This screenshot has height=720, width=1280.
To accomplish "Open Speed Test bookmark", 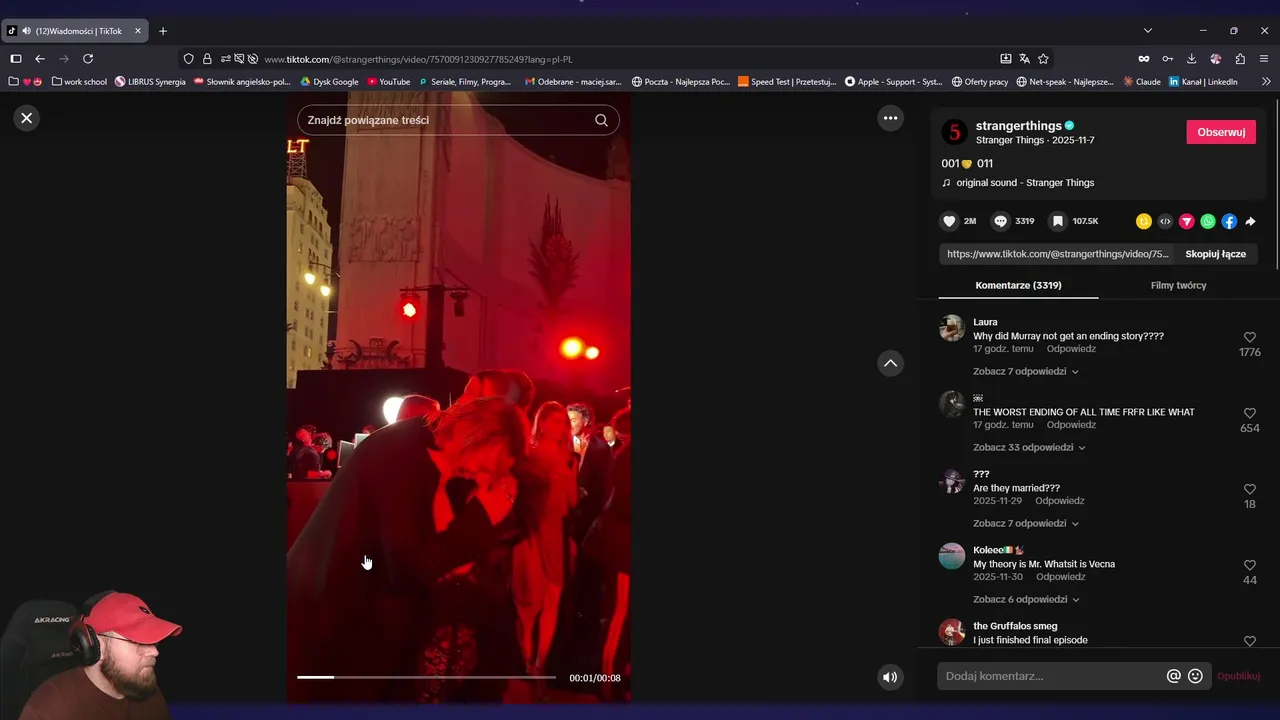I will tap(787, 82).
